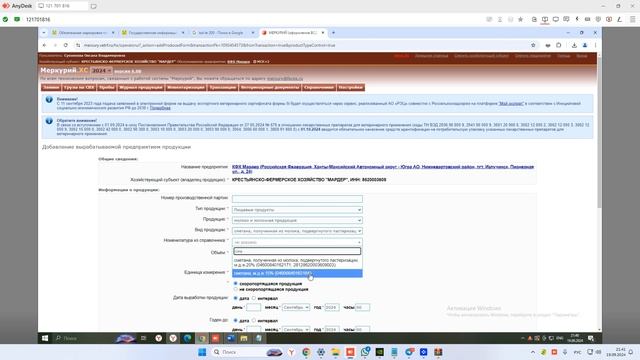
Task: Open the КФХ Мардер enterprise name link
Action: [383, 169]
